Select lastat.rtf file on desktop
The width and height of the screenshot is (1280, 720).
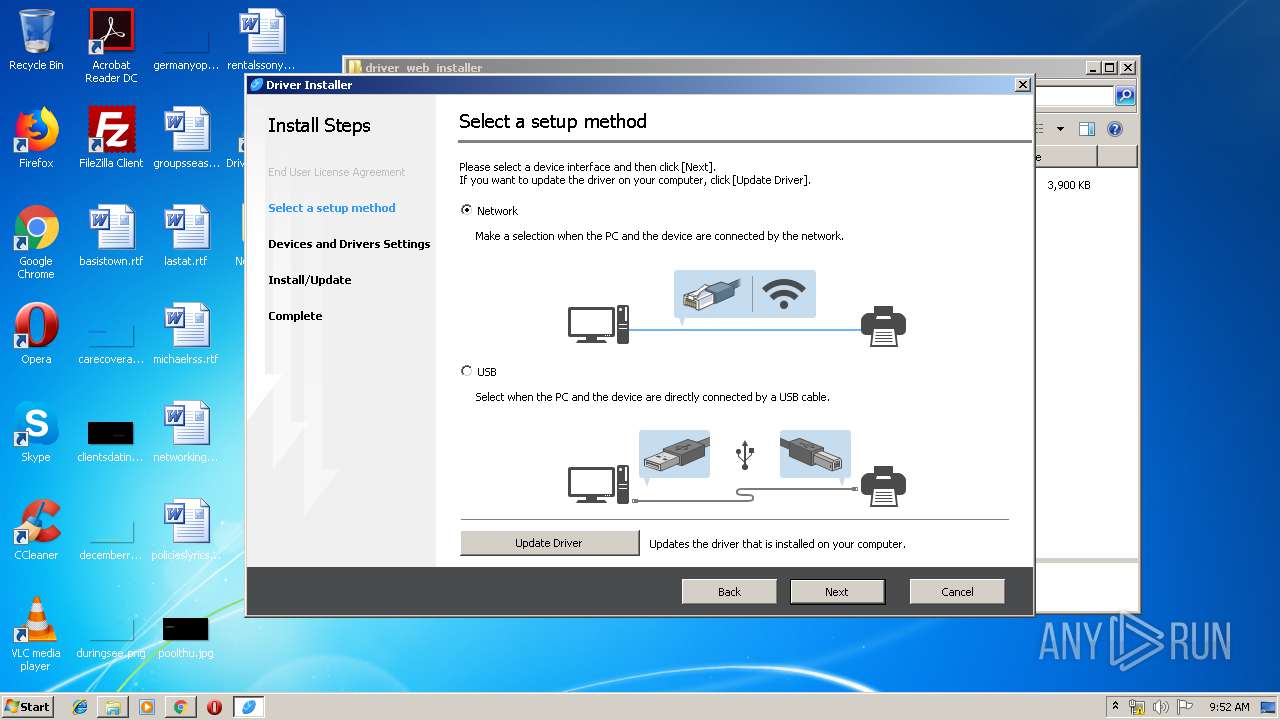186,236
